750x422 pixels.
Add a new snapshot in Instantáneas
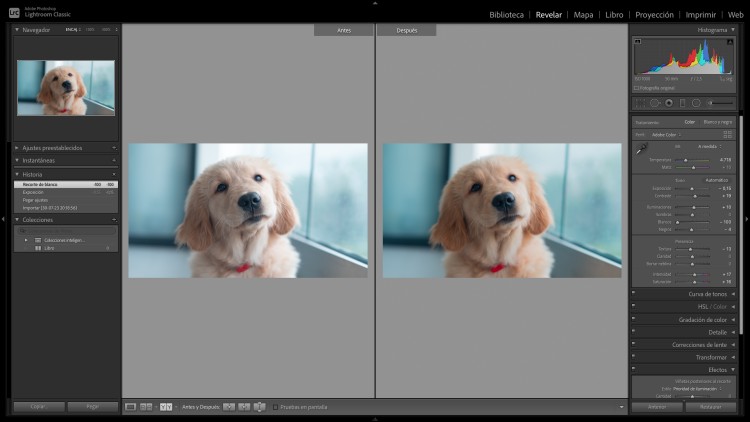coord(114,160)
